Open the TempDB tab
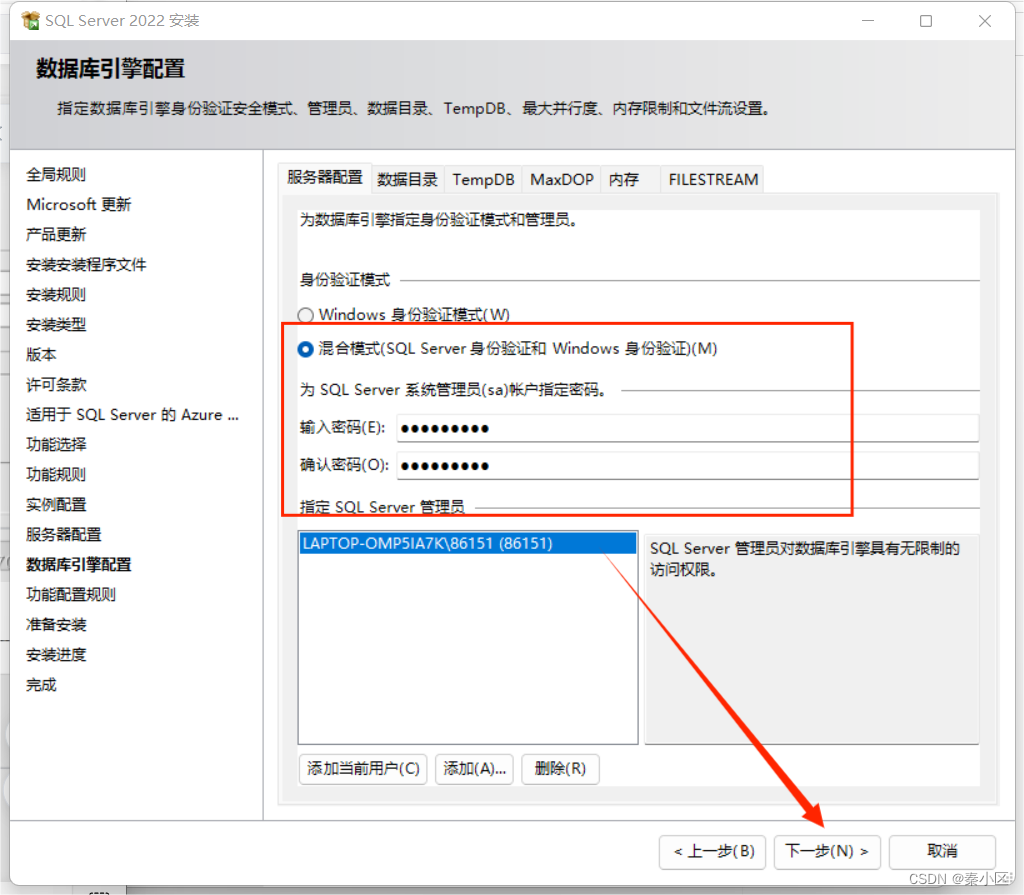The height and width of the screenshot is (895, 1024). coord(483,180)
